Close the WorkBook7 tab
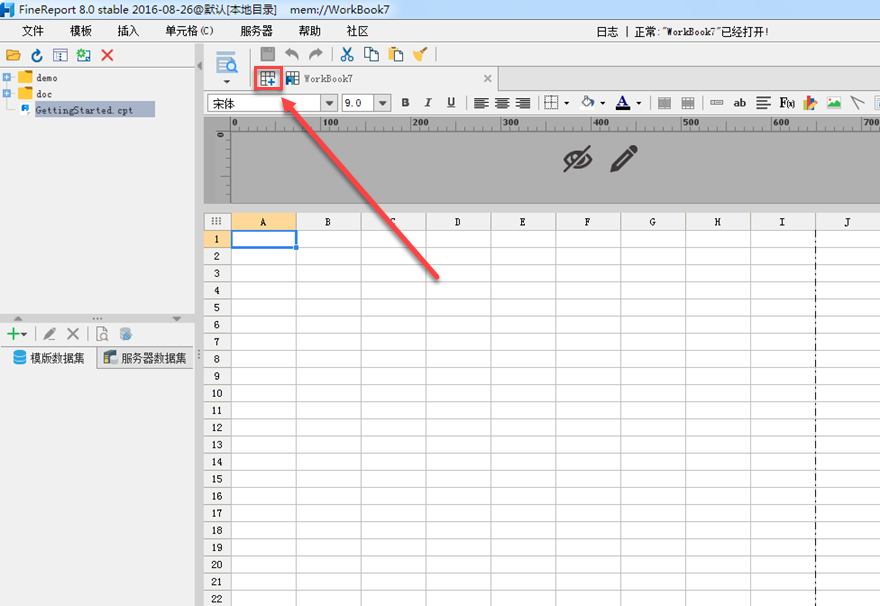Image resolution: width=880 pixels, height=606 pixels. (488, 79)
